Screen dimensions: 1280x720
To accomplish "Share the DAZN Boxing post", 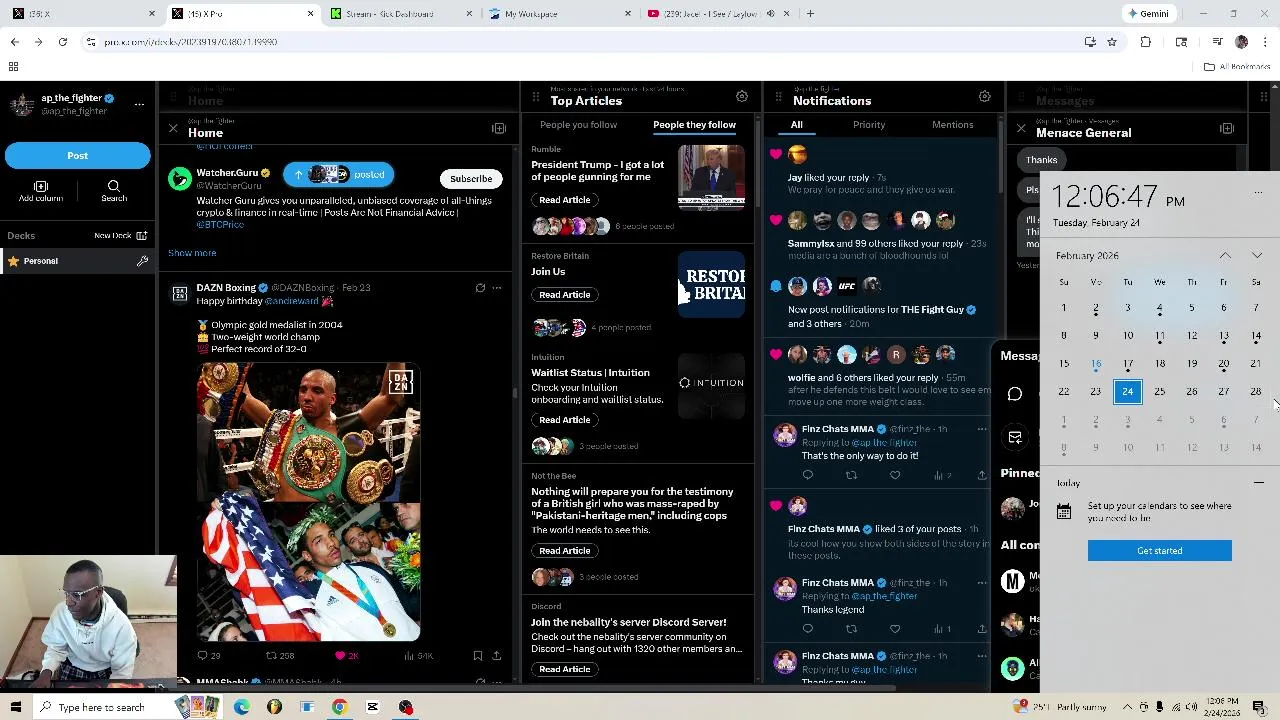I will tap(497, 656).
